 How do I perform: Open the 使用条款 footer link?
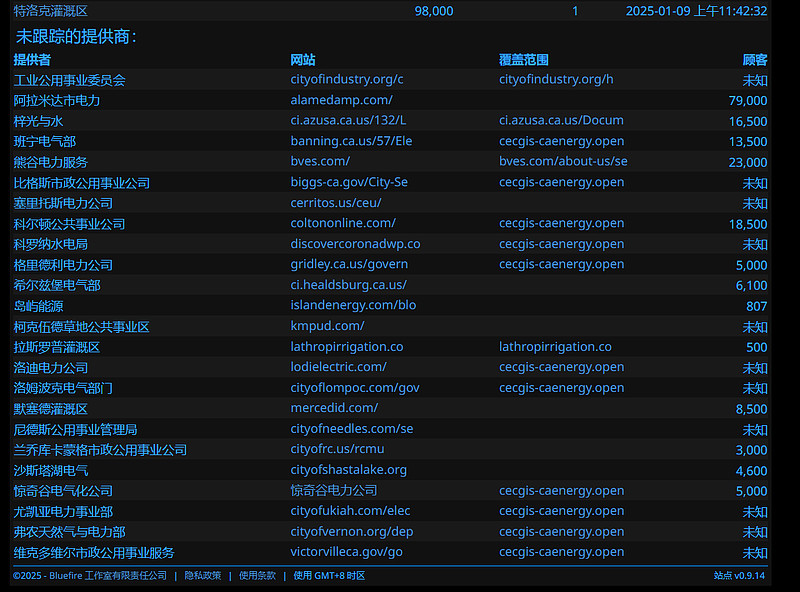click(258, 576)
